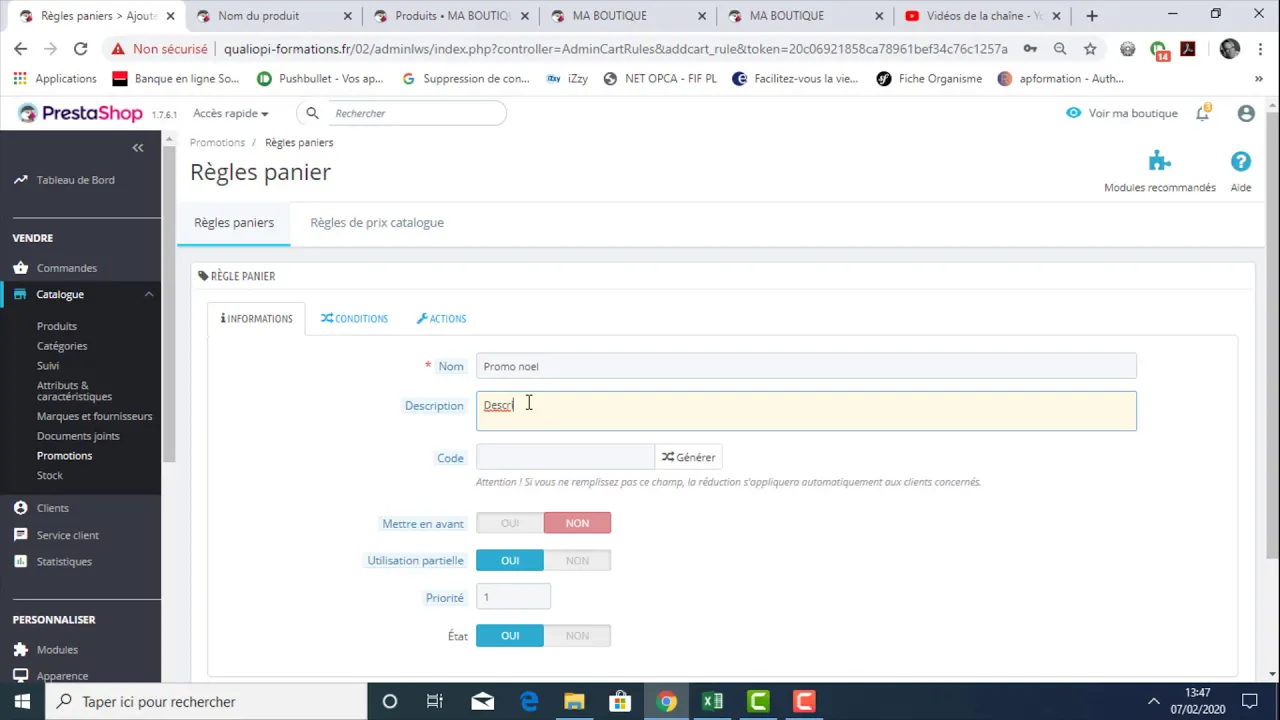
Task: Open Excel from the taskbar
Action: click(712, 702)
